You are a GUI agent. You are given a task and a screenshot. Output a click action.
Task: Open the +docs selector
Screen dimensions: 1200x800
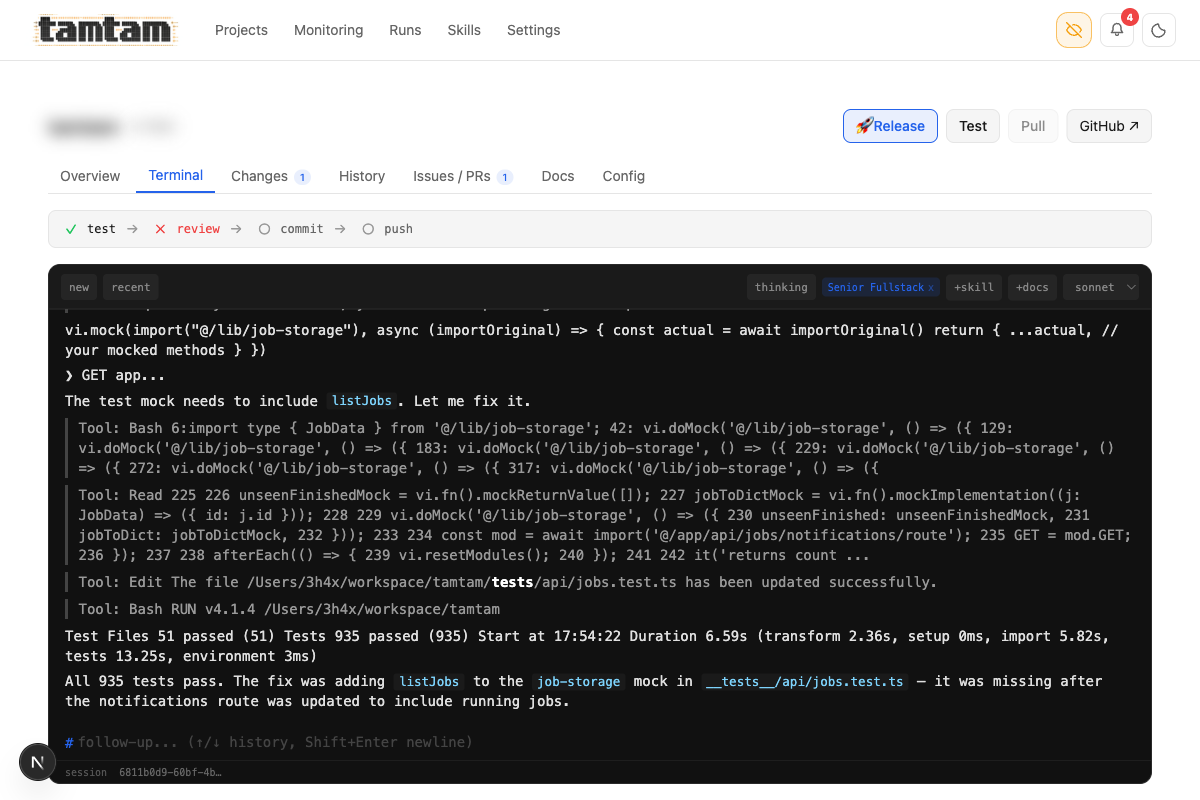coord(1032,287)
